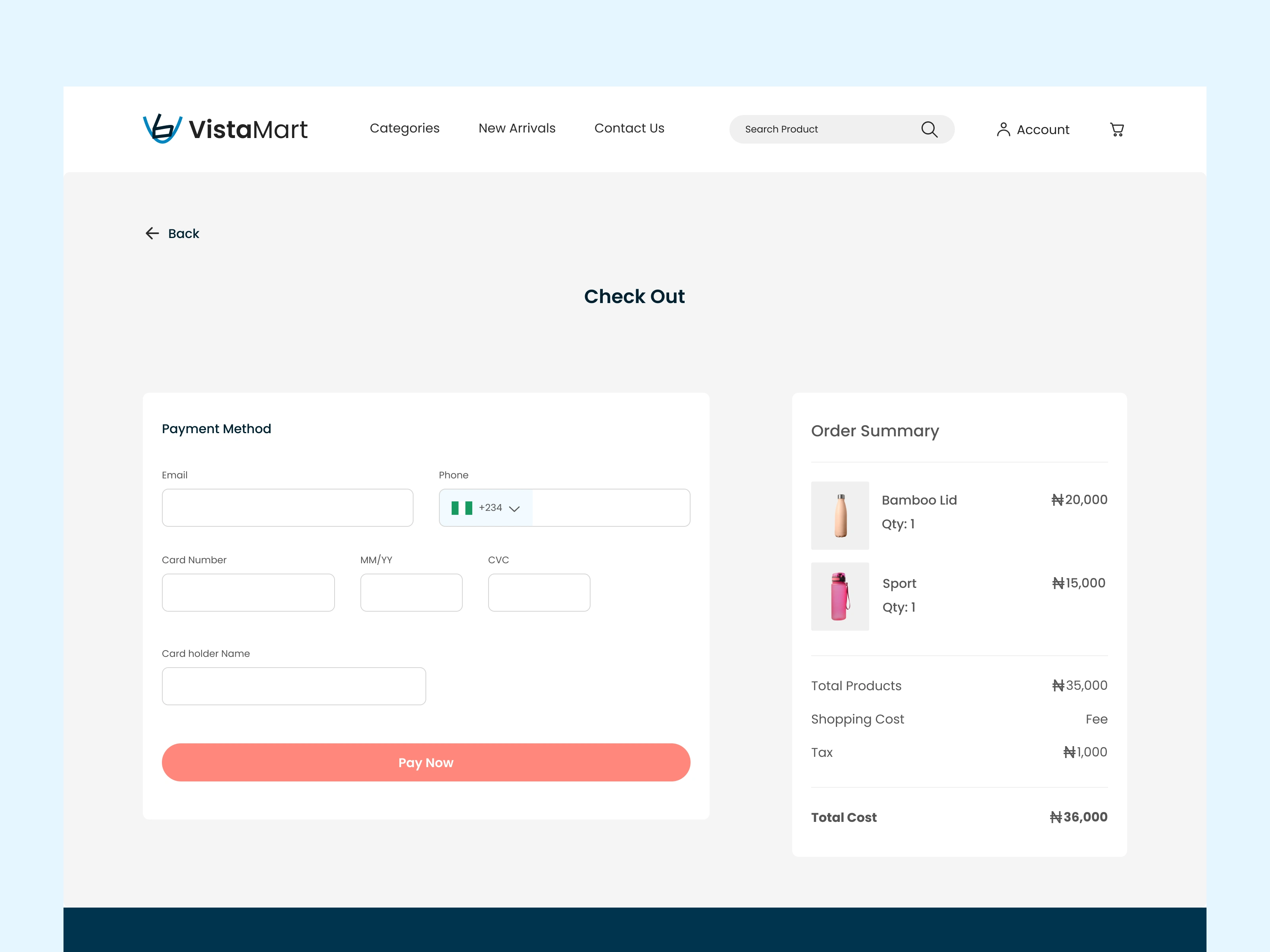Select the pink Sport bottle thumbnail

(x=840, y=597)
